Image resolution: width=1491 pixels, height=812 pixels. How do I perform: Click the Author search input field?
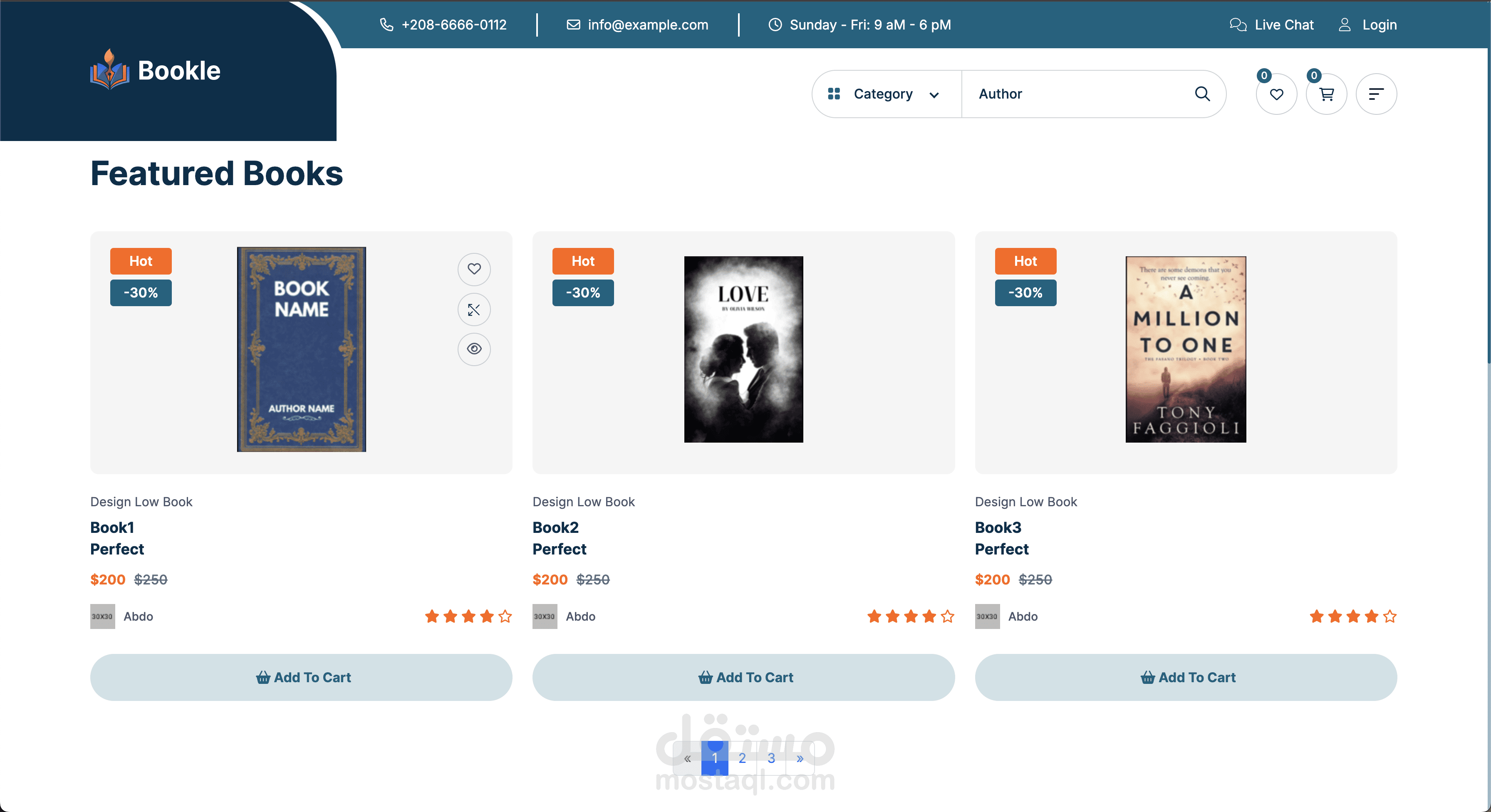1077,94
